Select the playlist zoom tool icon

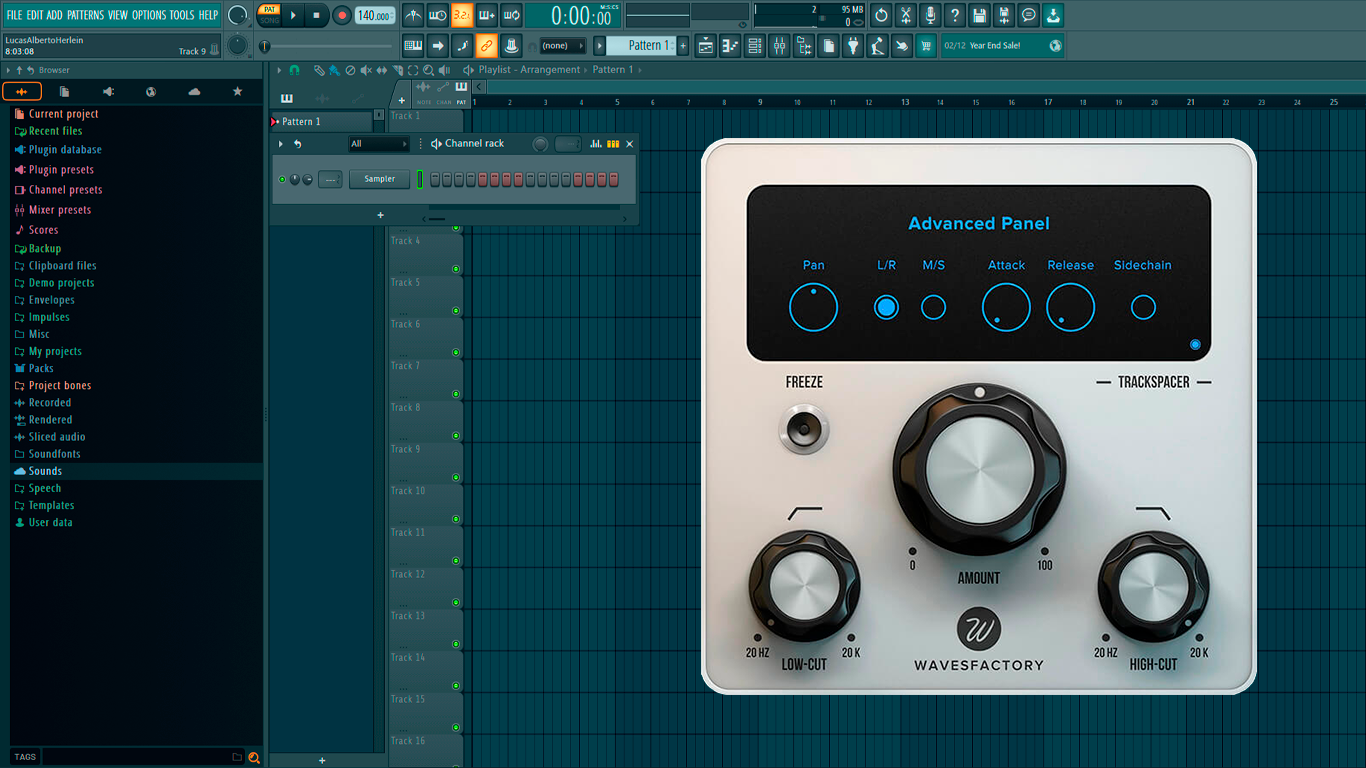(x=428, y=70)
